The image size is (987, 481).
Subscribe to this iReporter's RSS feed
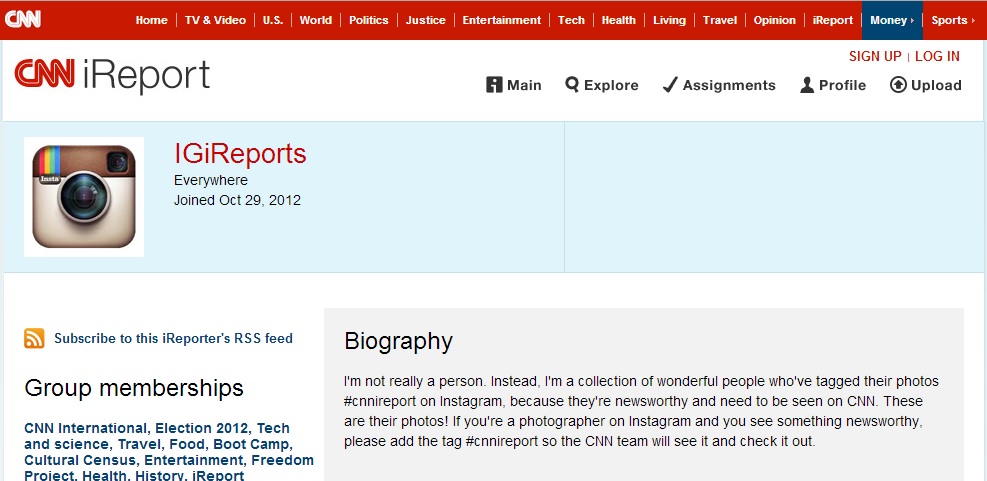point(173,338)
